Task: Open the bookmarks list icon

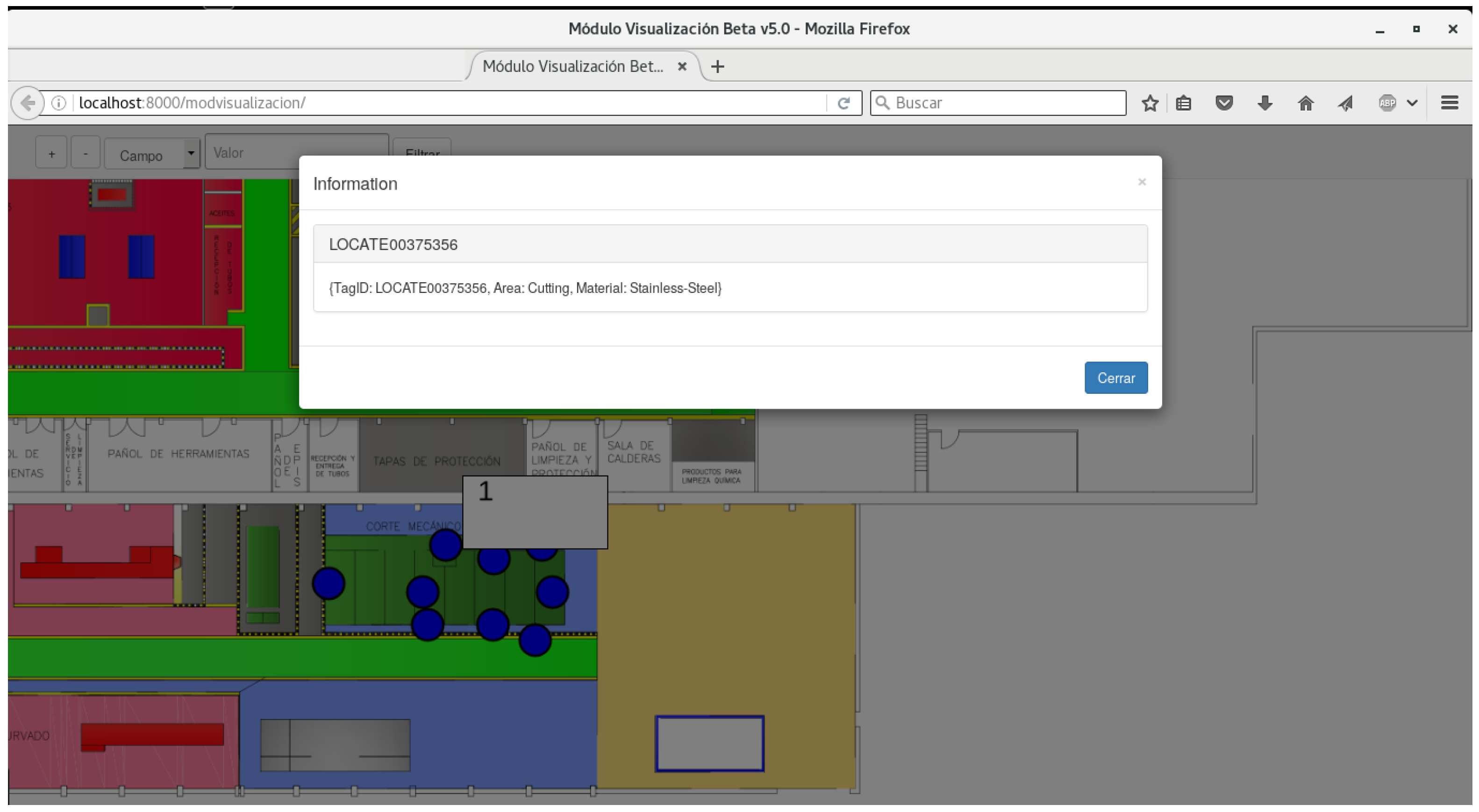Action: coord(1183,103)
